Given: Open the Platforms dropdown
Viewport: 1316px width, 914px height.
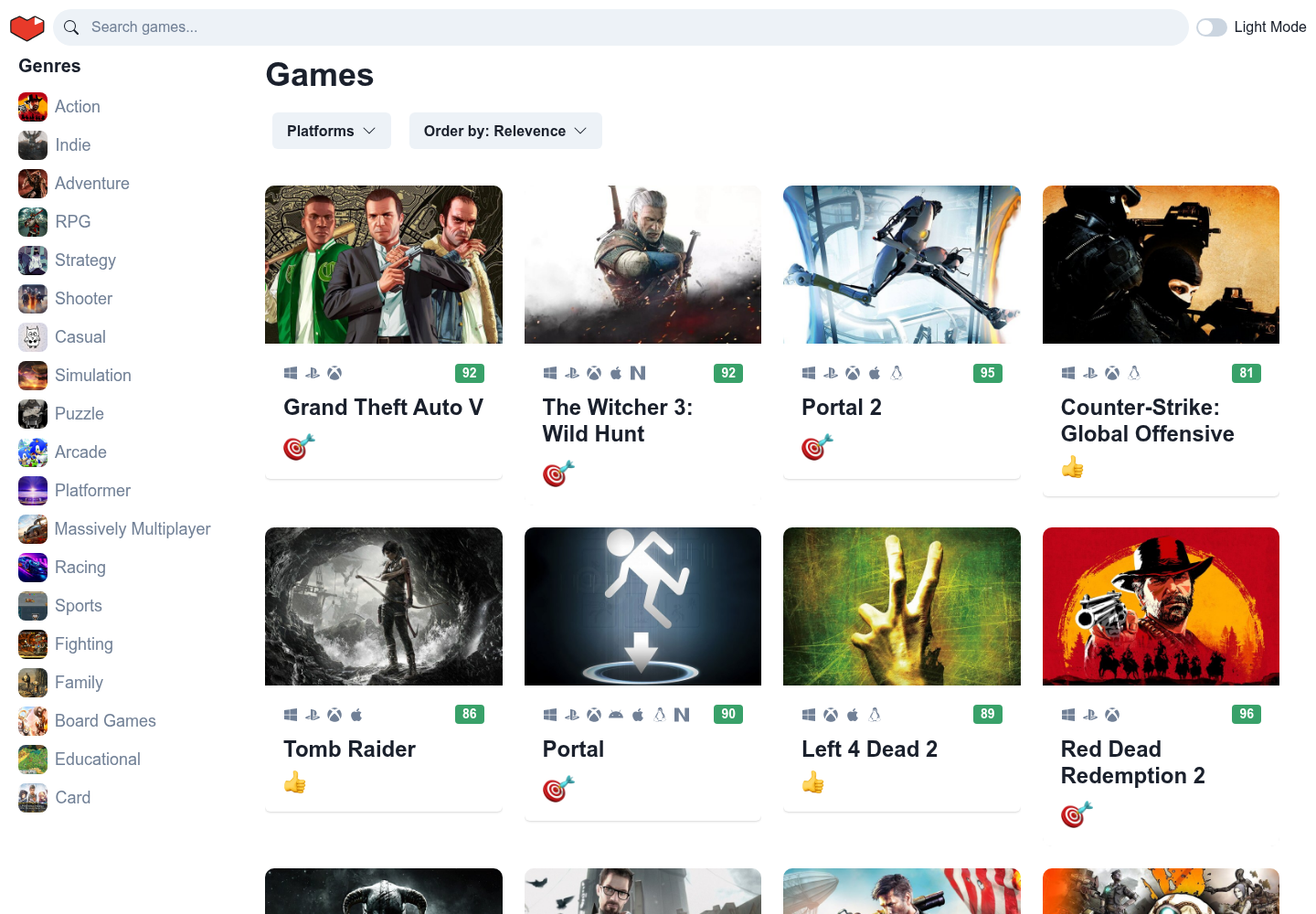Looking at the screenshot, I should [x=332, y=131].
